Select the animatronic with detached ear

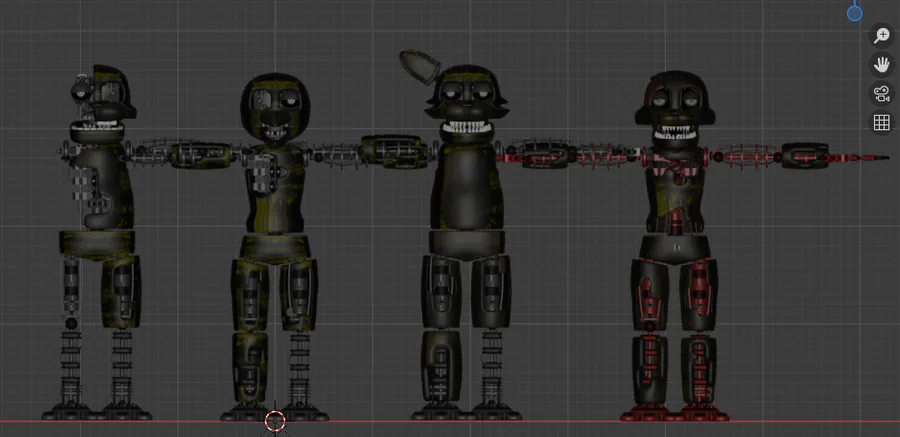(x=466, y=235)
